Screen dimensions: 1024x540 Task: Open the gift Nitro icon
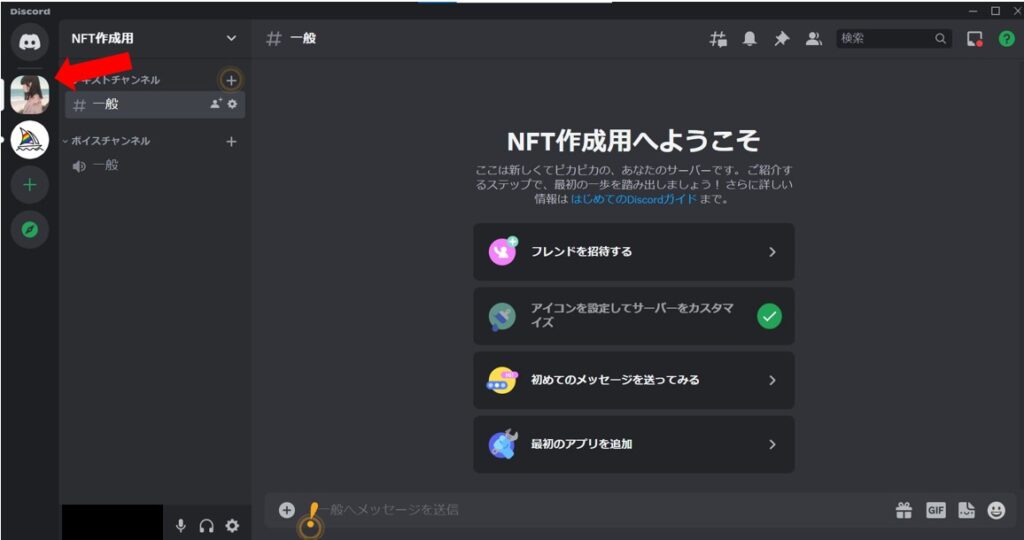[x=904, y=510]
